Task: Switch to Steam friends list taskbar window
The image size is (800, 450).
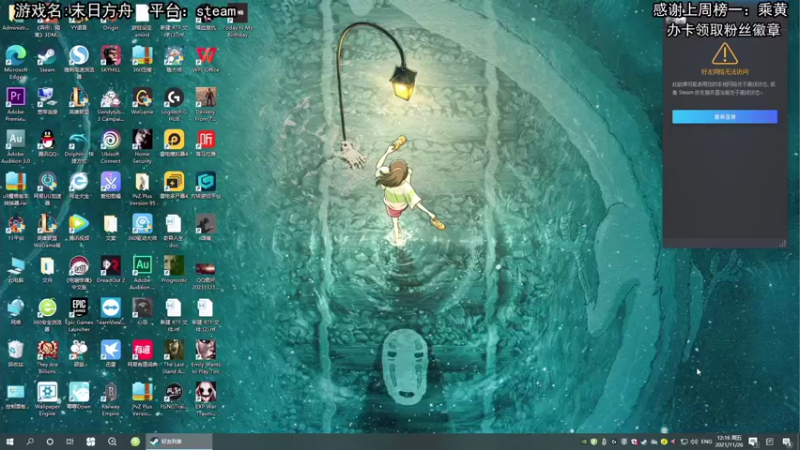Action: point(179,442)
